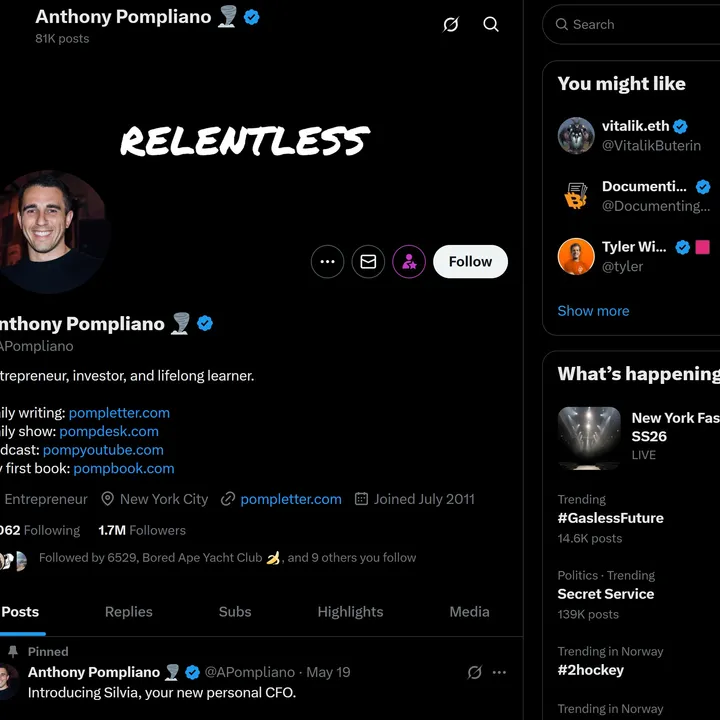Viewport: 720px width, 720px height.
Task: Click the envelope message icon
Action: [368, 262]
